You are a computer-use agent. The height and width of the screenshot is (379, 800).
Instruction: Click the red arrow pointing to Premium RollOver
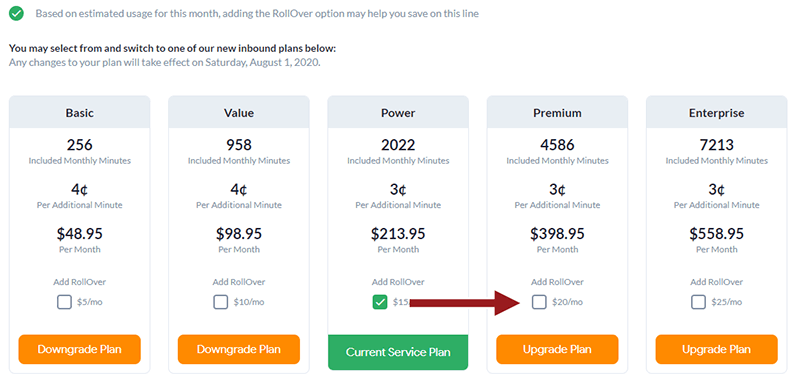465,303
